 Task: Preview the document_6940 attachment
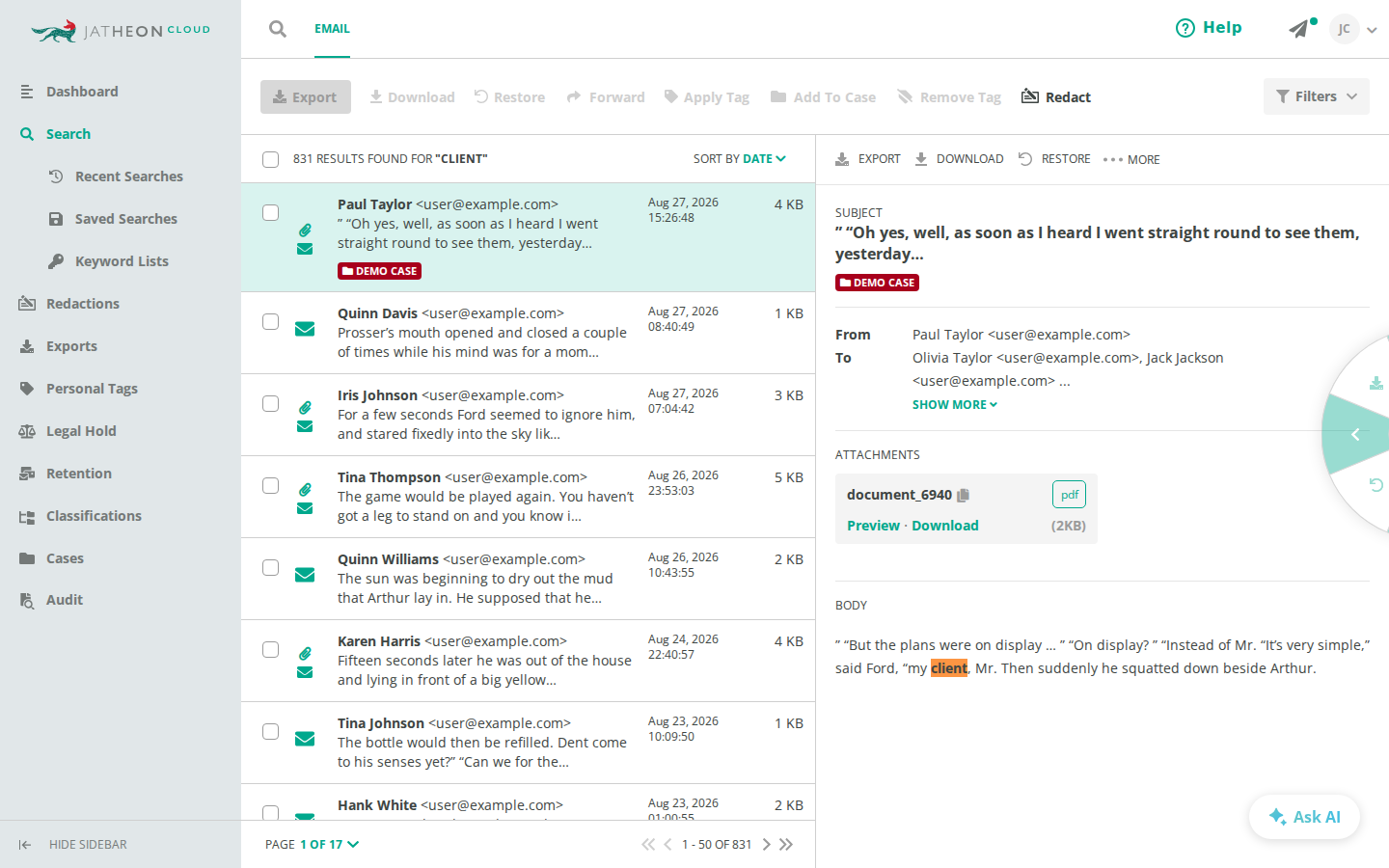873,526
